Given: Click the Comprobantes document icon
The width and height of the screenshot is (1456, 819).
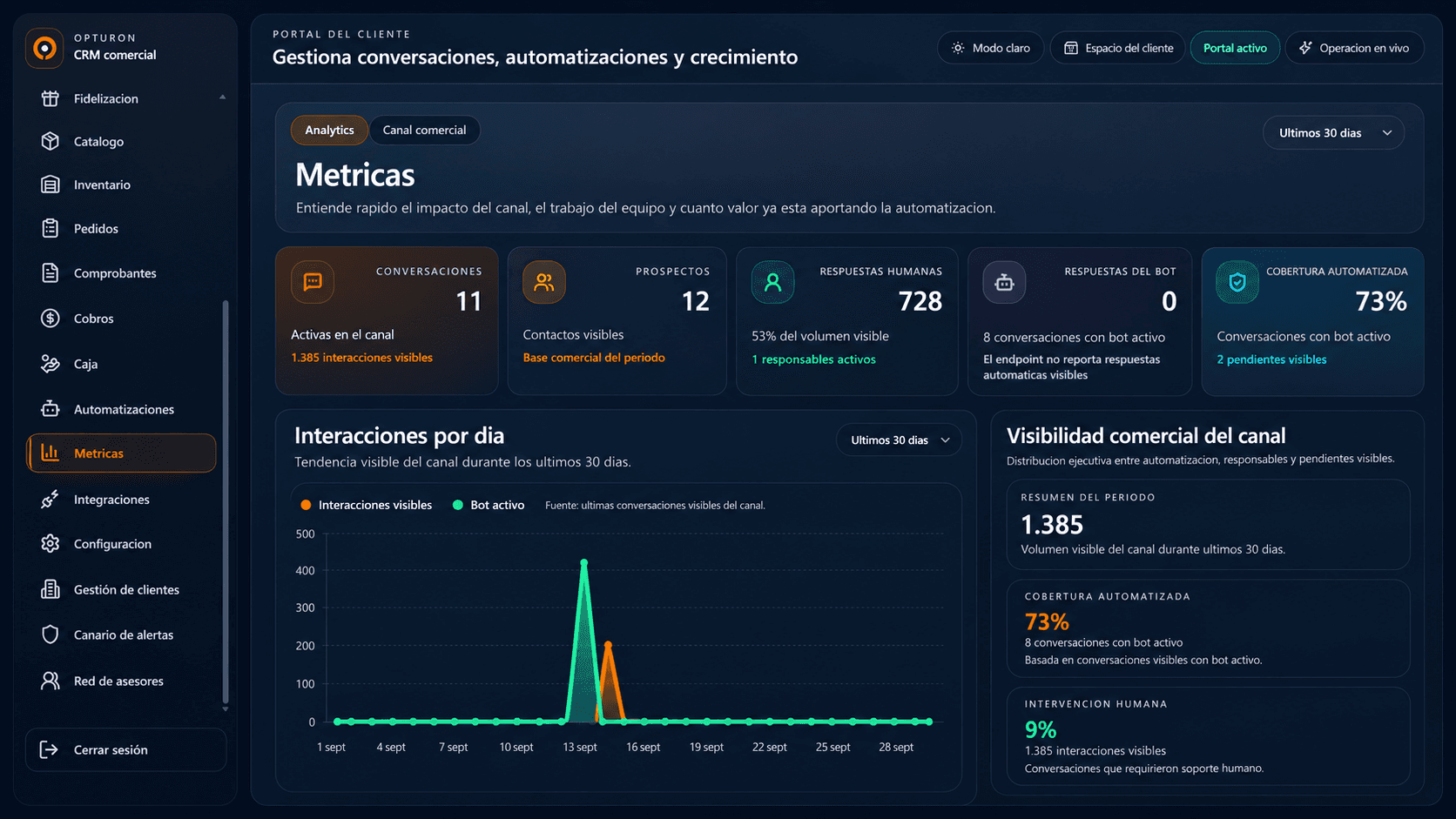Looking at the screenshot, I should 51,272.
